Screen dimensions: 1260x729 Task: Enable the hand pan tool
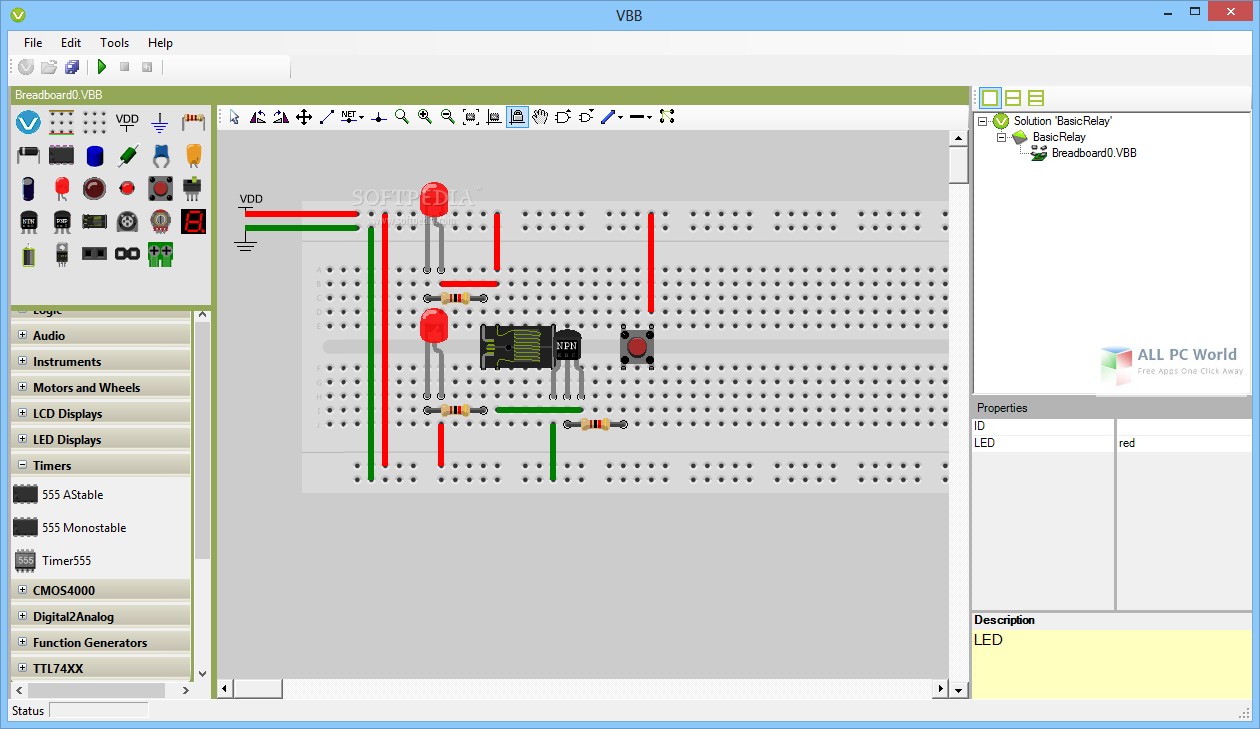click(541, 117)
